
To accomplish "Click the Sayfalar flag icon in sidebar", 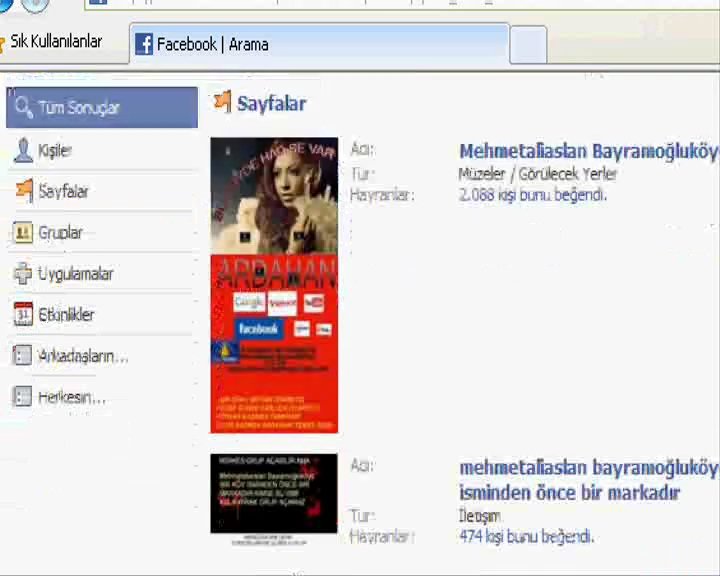I will coord(25,191).
